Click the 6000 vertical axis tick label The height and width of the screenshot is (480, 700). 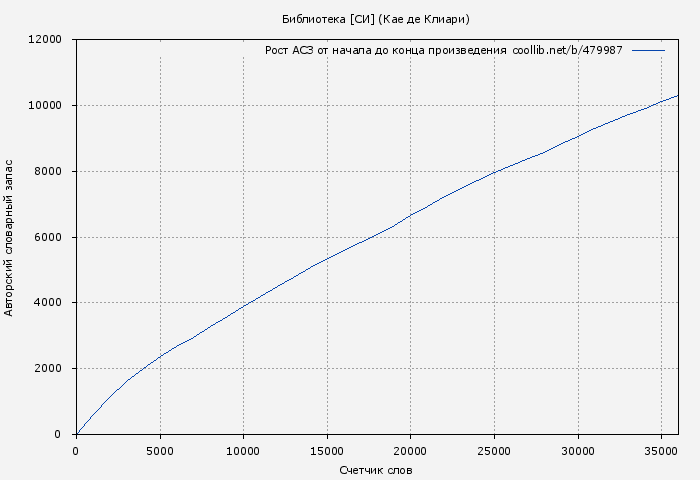coord(48,238)
